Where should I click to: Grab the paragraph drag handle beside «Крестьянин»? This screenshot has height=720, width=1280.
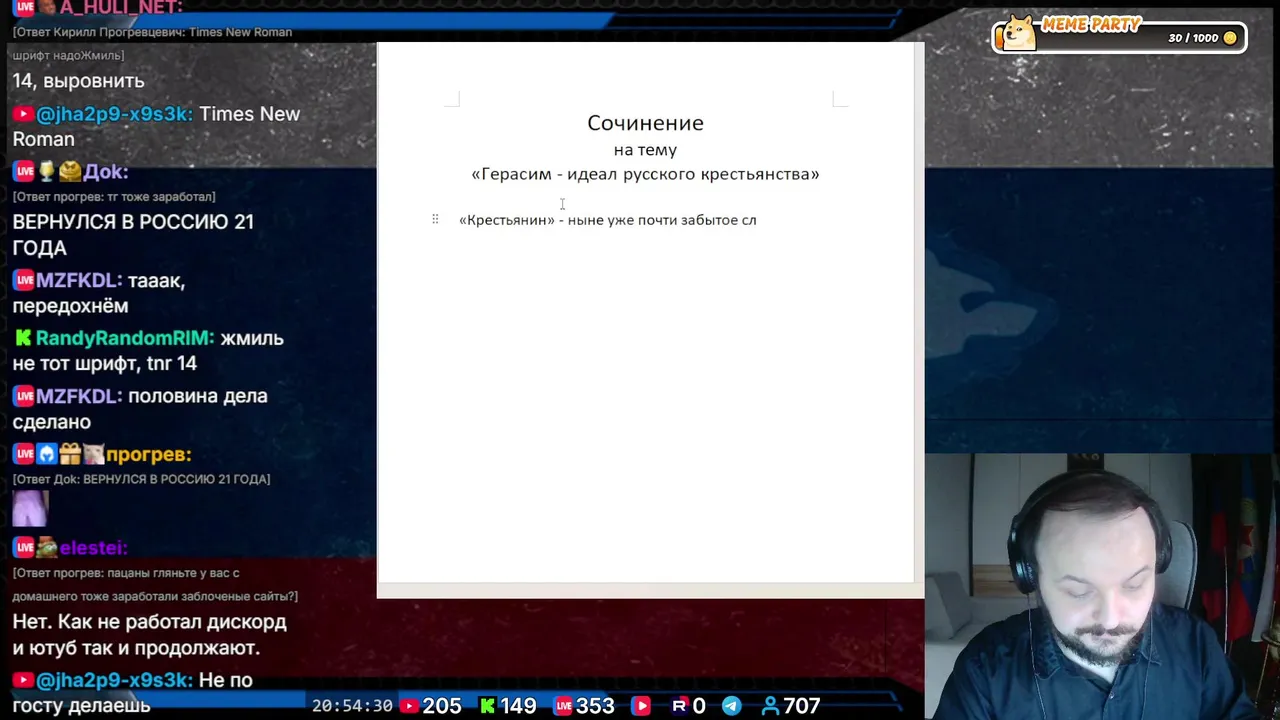(435, 219)
